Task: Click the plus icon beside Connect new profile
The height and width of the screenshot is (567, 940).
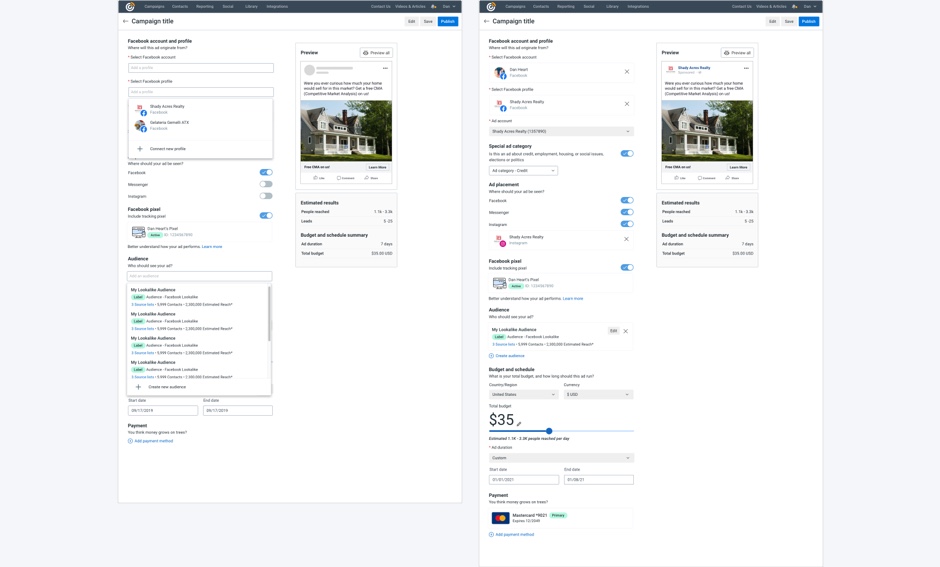Action: click(140, 149)
